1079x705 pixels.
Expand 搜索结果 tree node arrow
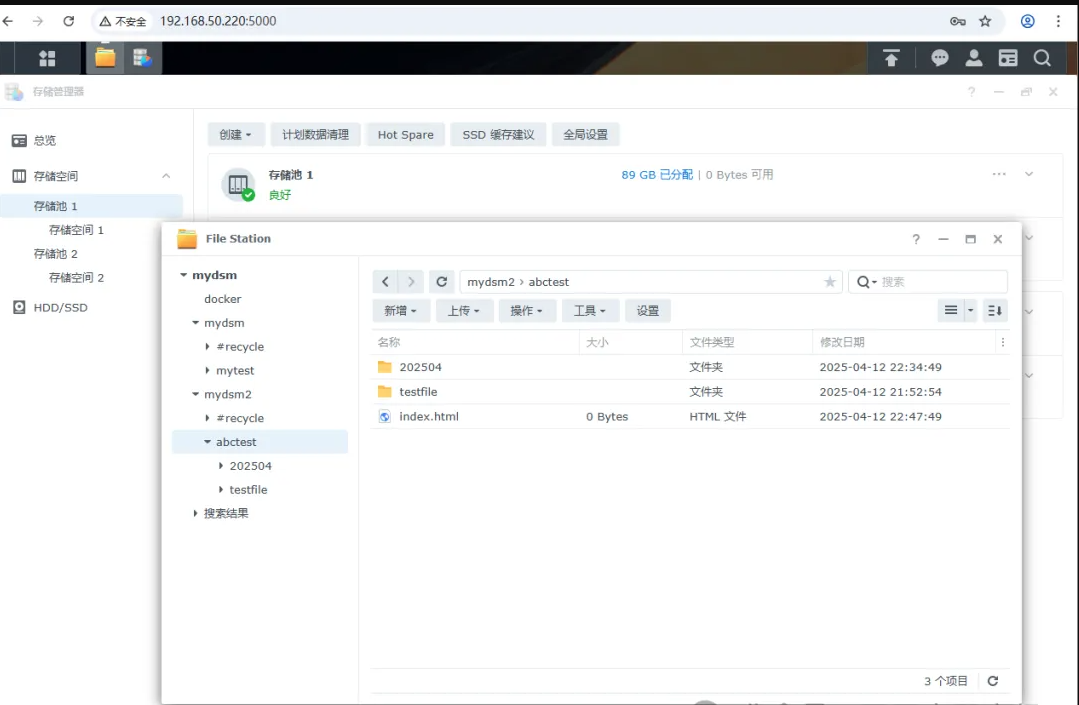pos(195,513)
